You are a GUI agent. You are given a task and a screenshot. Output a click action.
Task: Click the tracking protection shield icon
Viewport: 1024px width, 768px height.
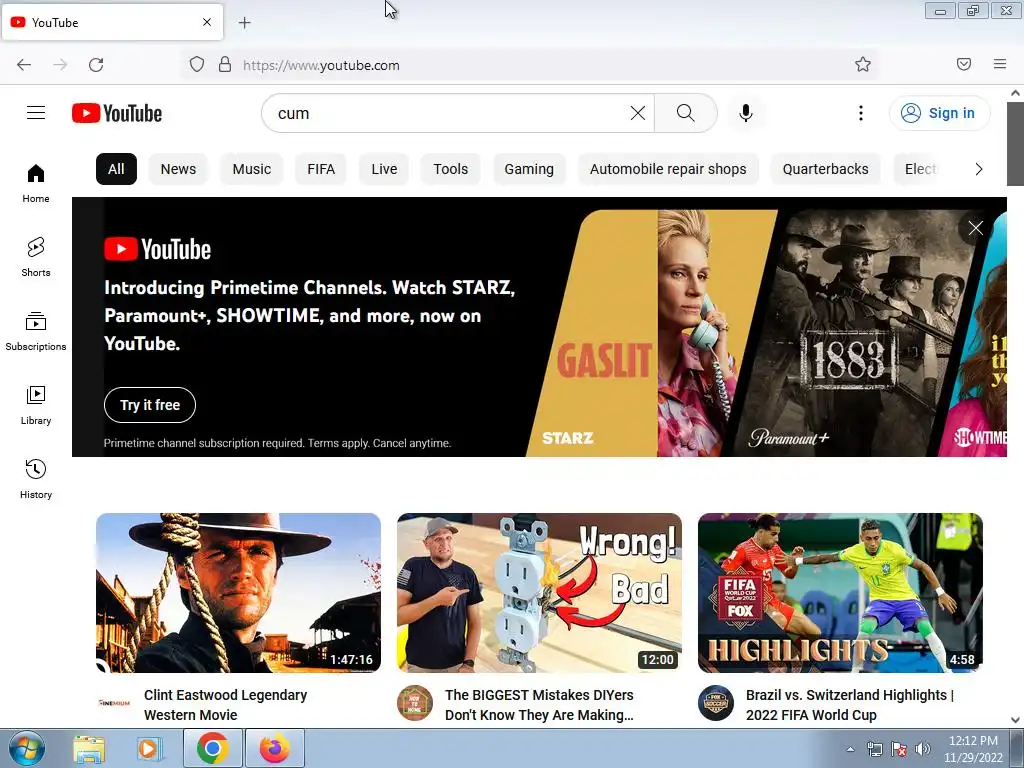197,65
